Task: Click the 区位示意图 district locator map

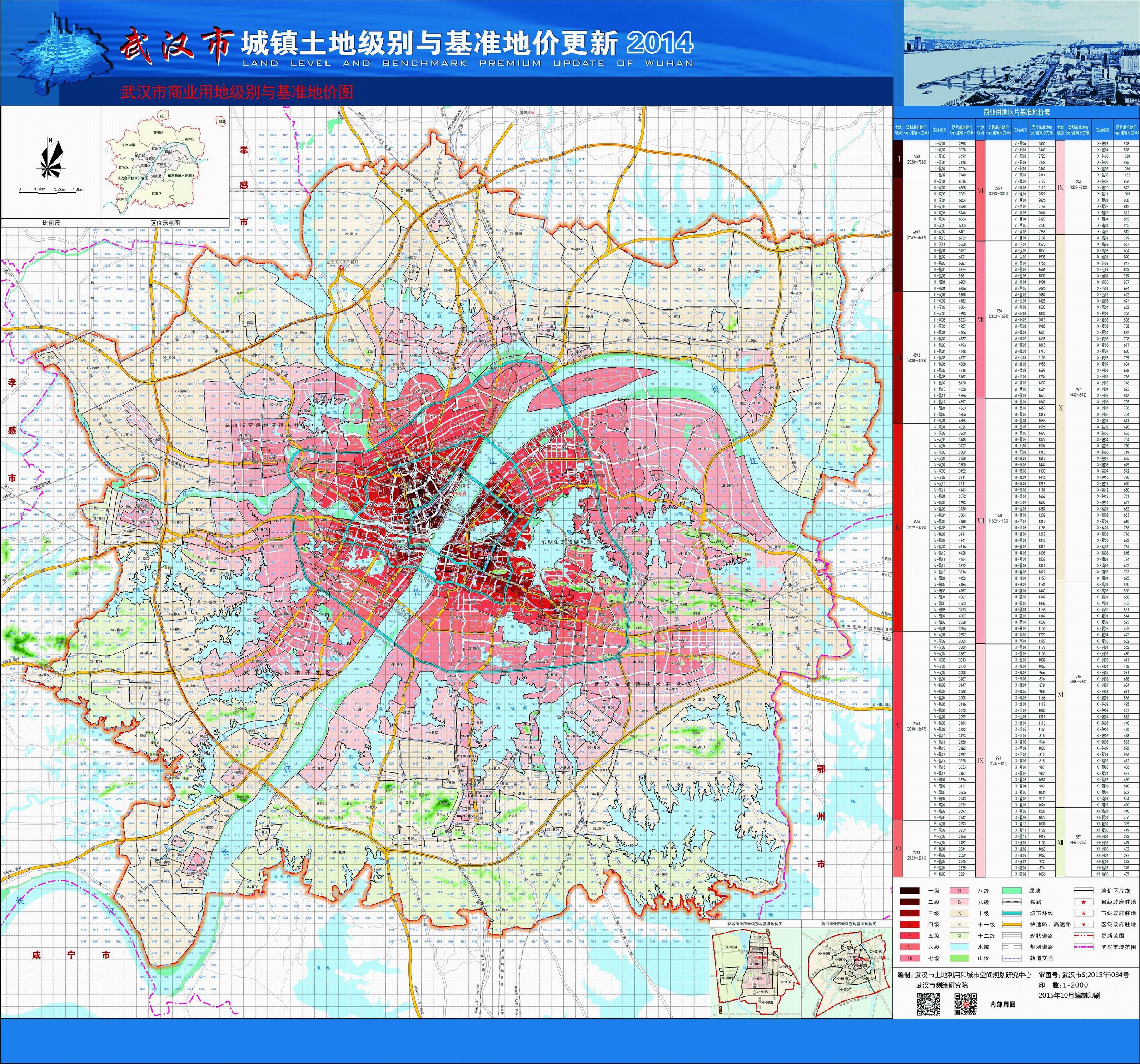Action: [165, 162]
